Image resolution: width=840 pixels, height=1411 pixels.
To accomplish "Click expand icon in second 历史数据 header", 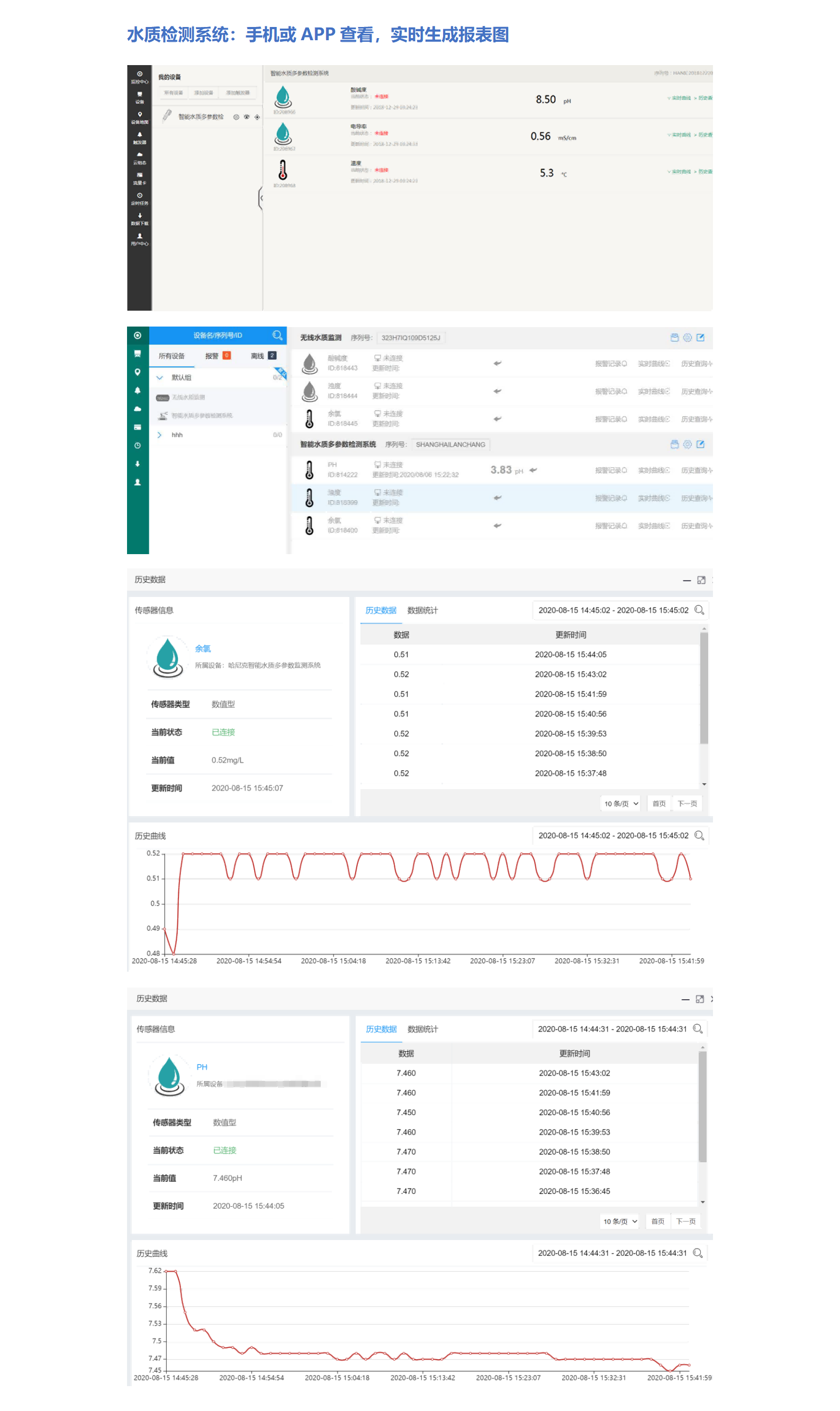I will (x=700, y=999).
